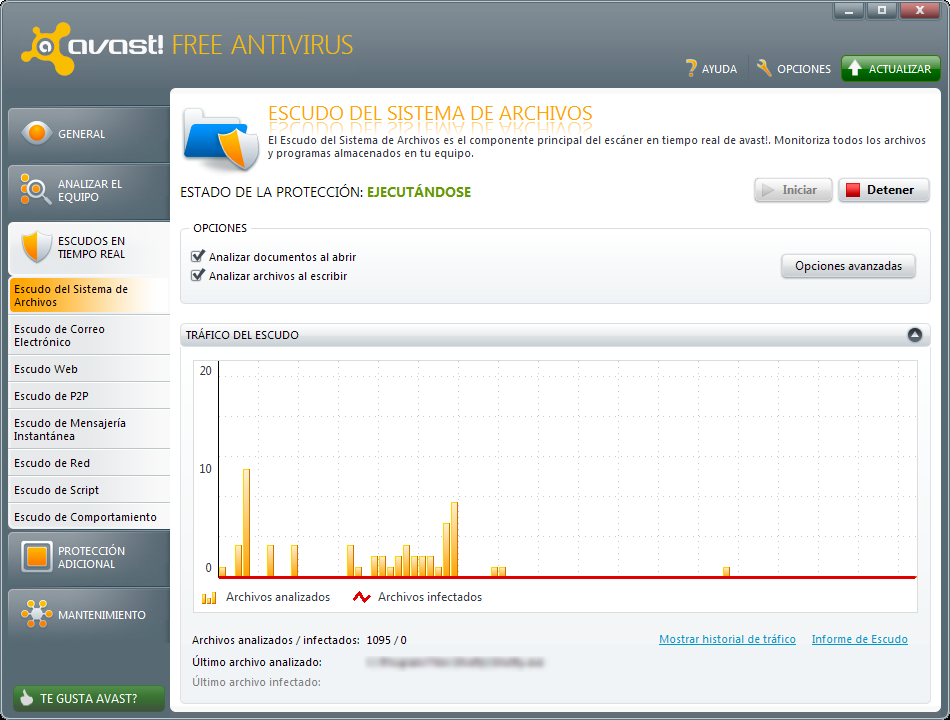Click the Actualizar up-arrow icon
Image resolution: width=950 pixels, height=720 pixels.
pos(854,68)
